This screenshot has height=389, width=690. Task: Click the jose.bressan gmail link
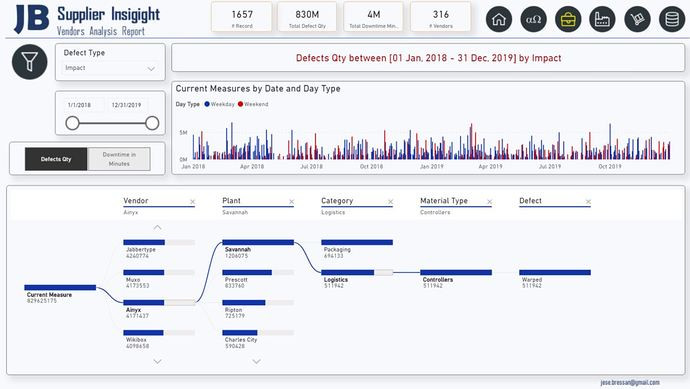pyautogui.click(x=630, y=382)
